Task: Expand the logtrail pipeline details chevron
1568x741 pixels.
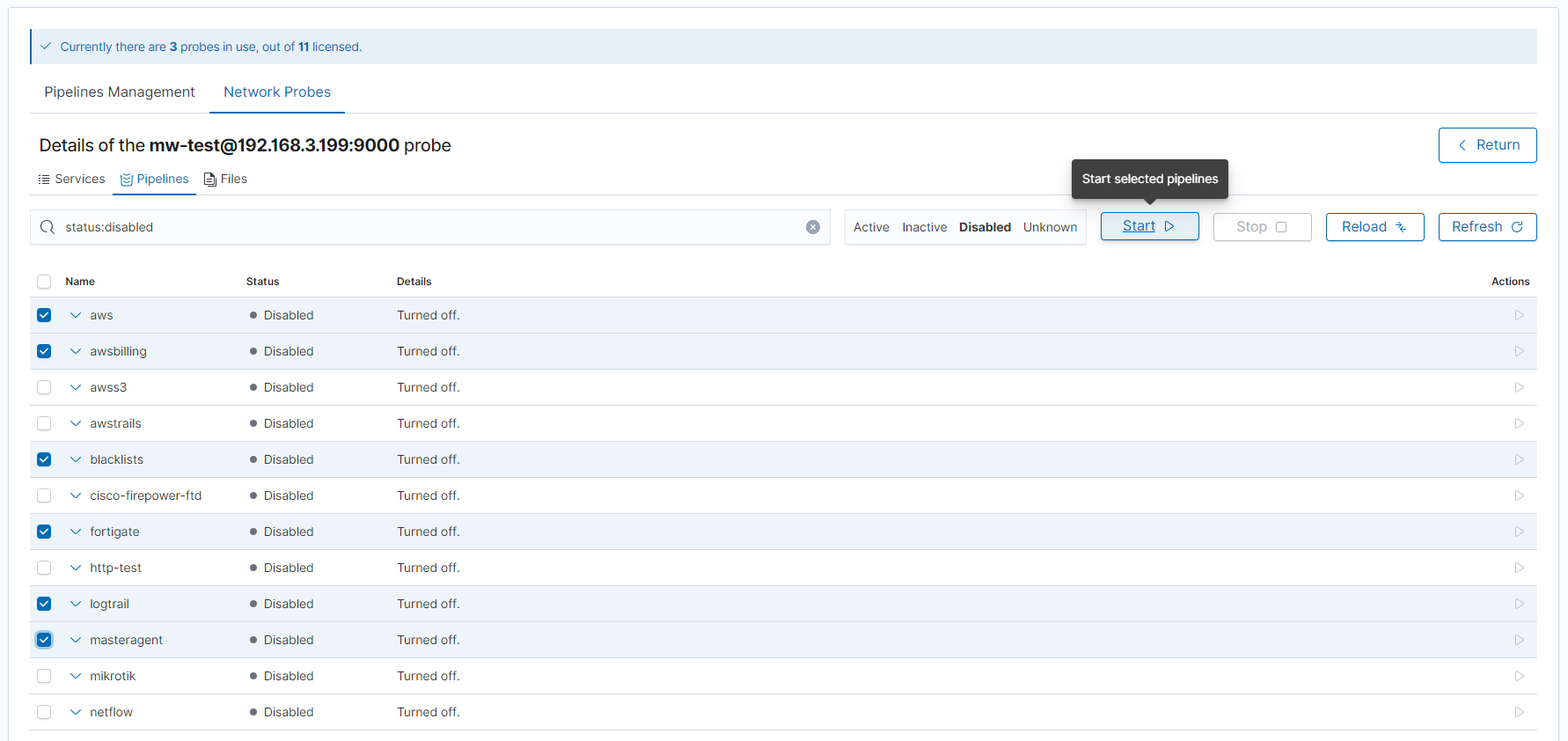Action: (x=76, y=604)
